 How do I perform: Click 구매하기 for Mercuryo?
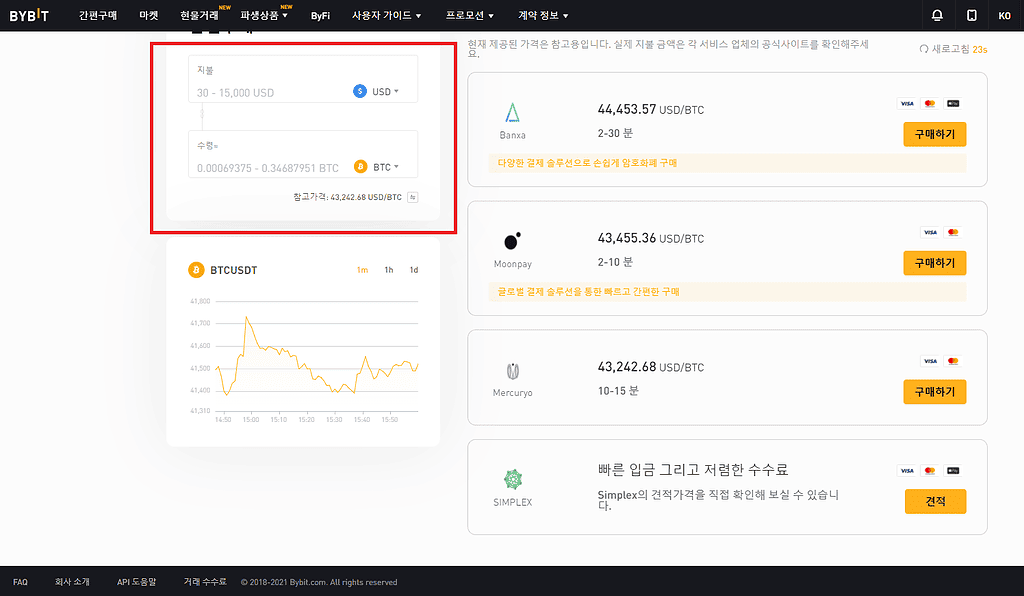tap(935, 391)
